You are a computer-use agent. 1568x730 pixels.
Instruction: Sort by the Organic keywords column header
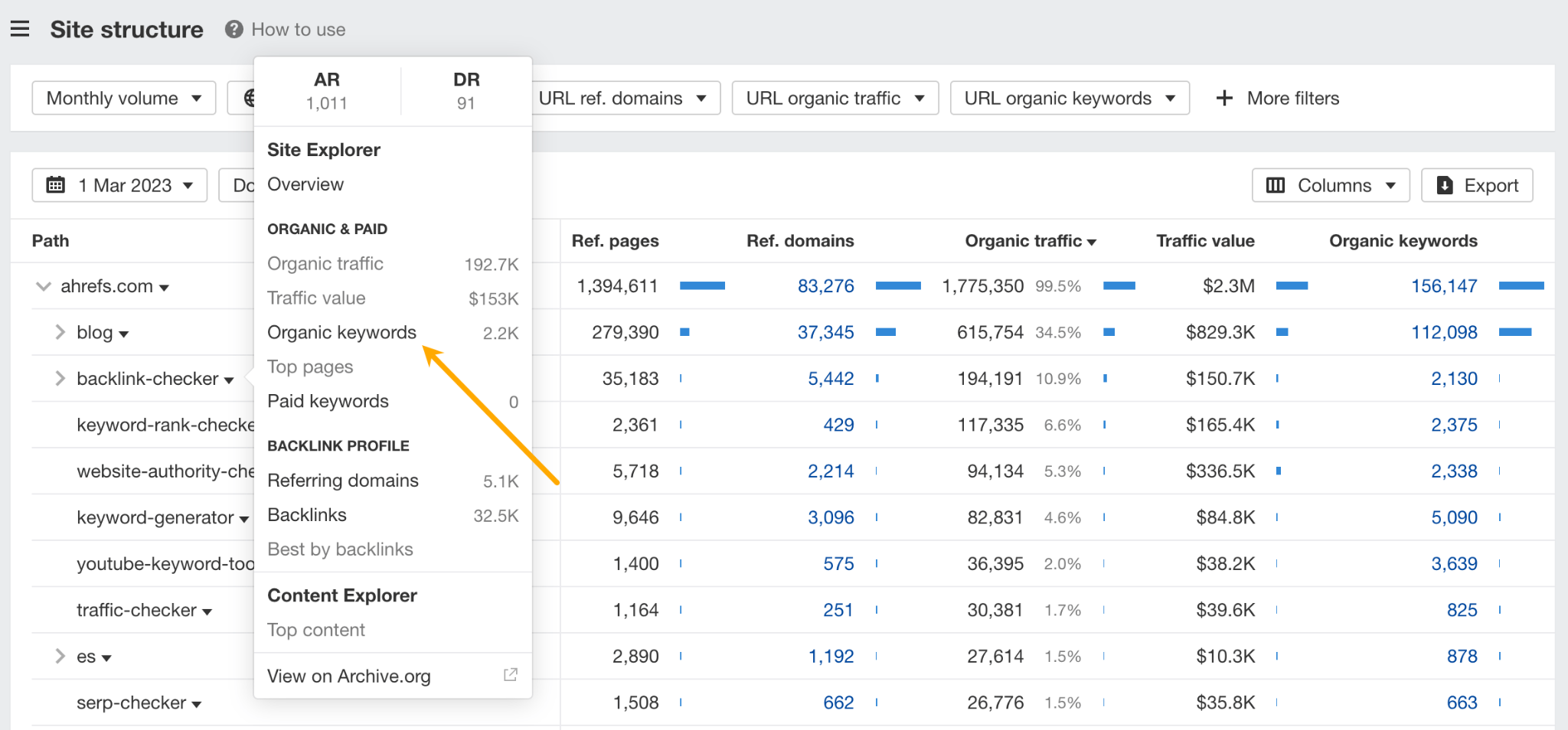click(1403, 241)
